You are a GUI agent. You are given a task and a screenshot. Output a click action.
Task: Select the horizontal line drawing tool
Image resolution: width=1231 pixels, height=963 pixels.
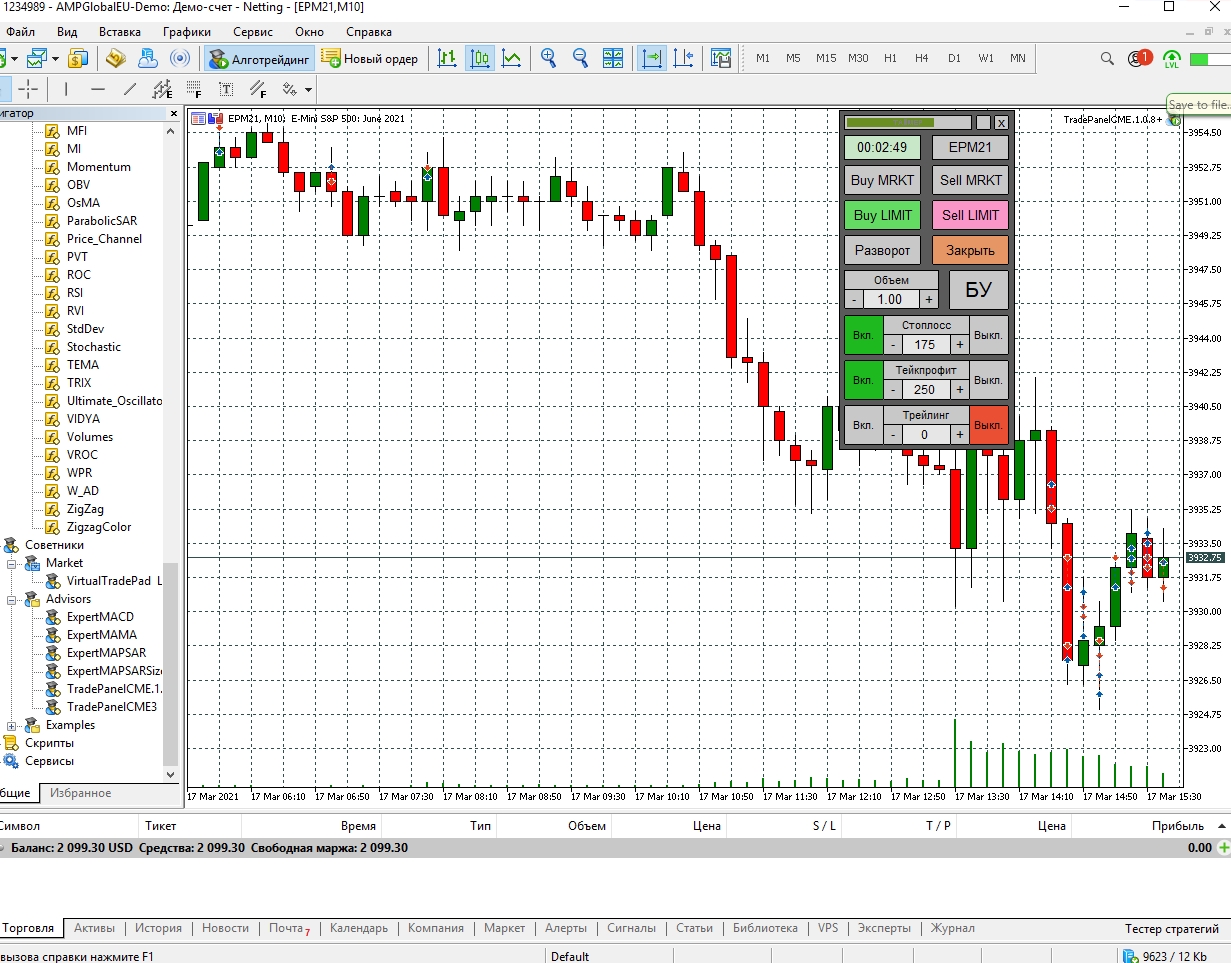(x=98, y=89)
